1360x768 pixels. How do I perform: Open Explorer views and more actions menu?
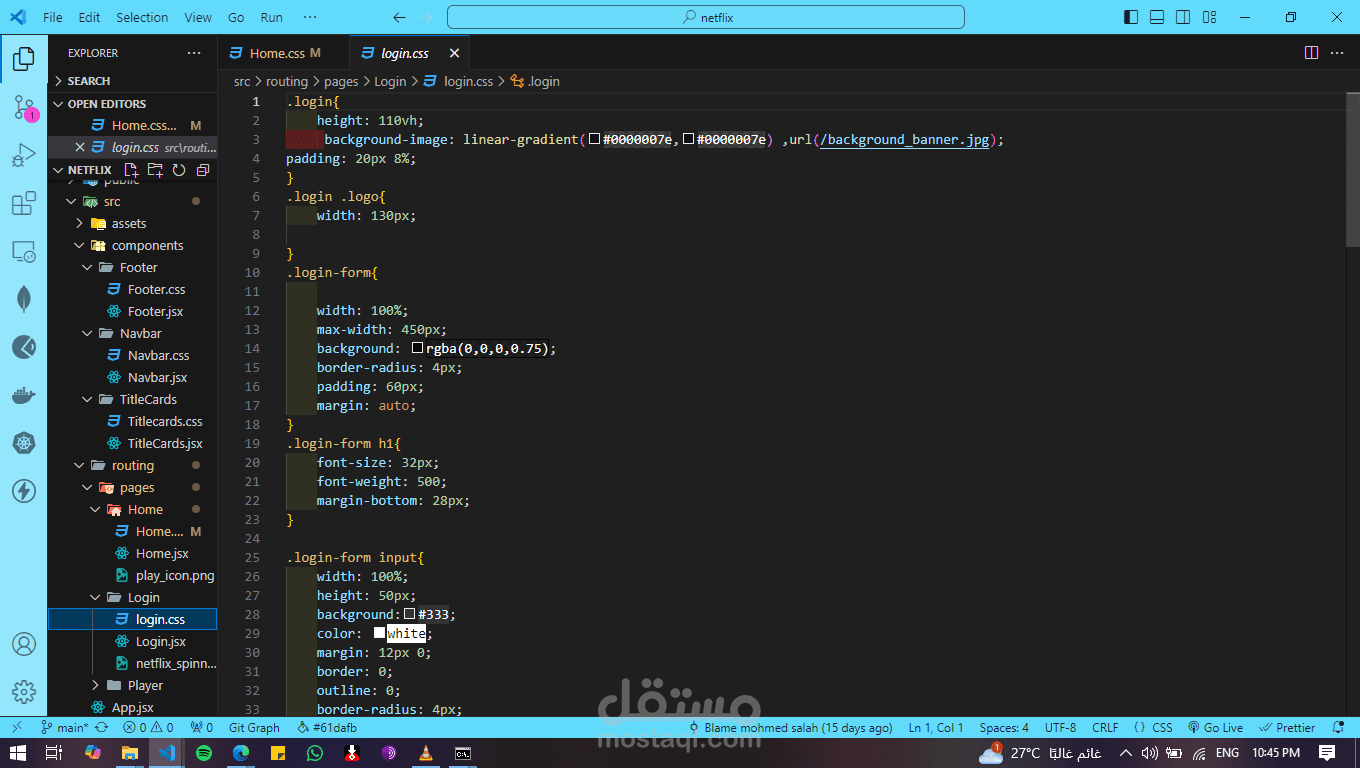pos(194,53)
